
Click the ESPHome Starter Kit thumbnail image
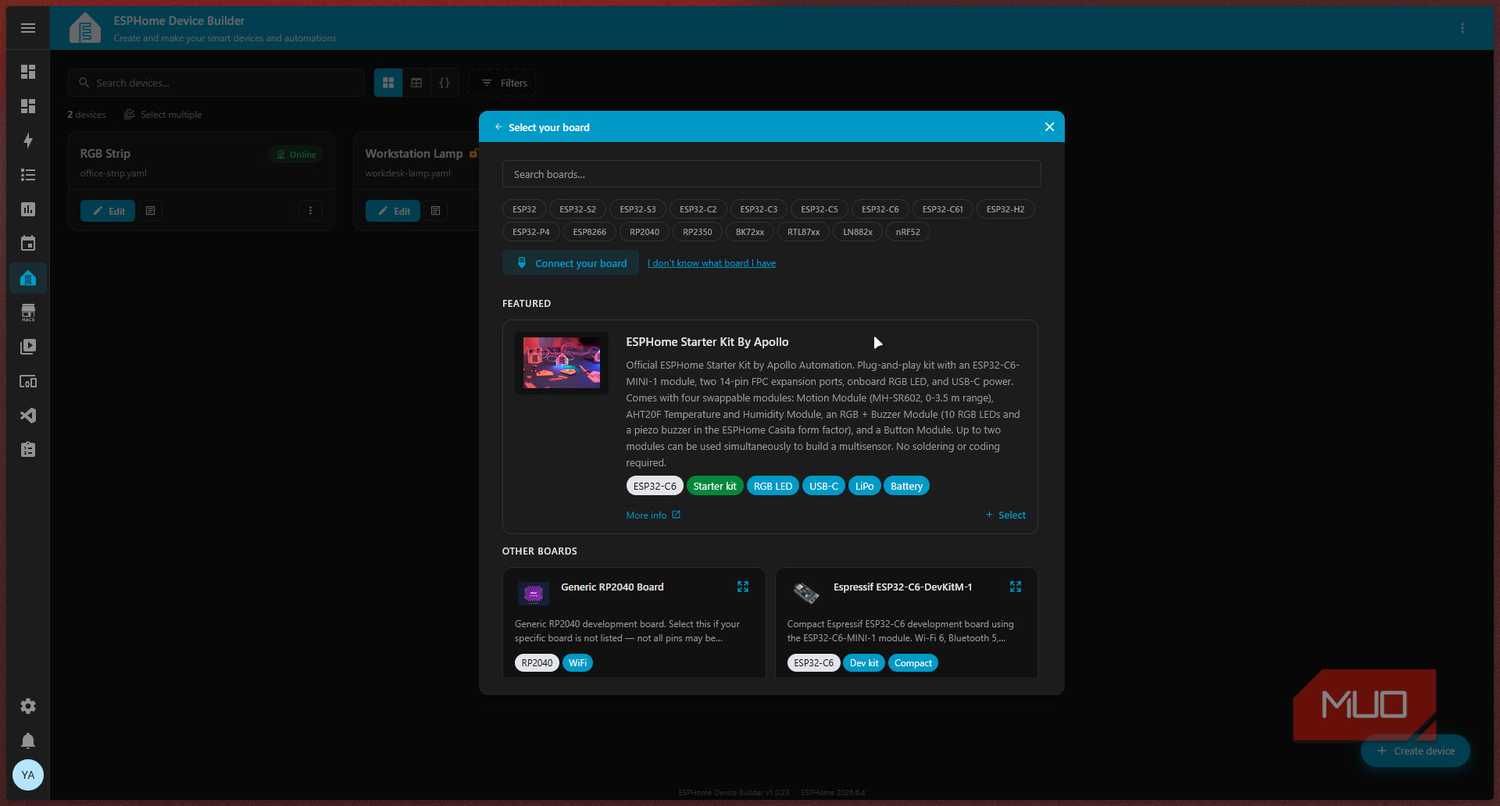click(x=561, y=363)
